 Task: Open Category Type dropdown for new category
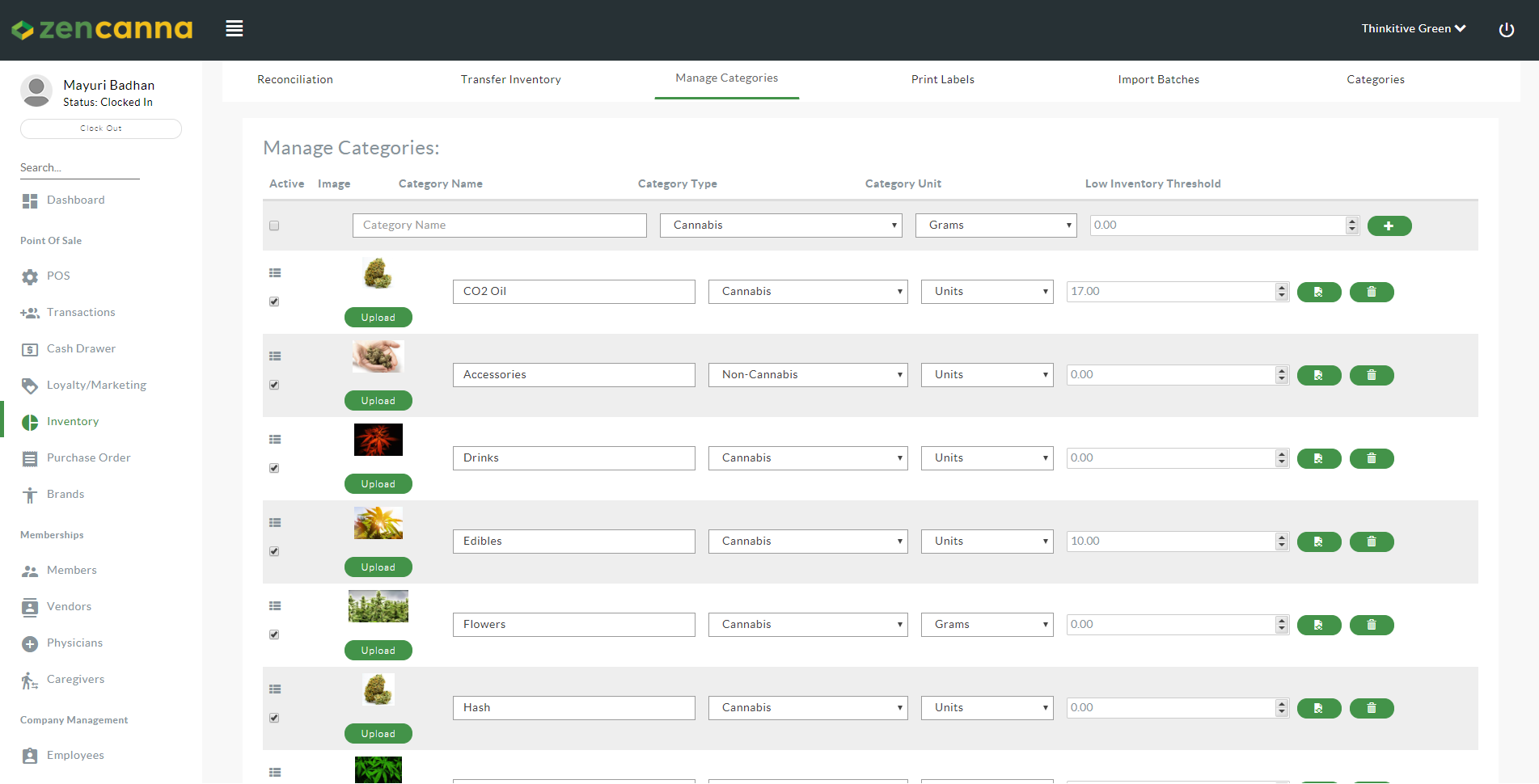click(x=781, y=226)
